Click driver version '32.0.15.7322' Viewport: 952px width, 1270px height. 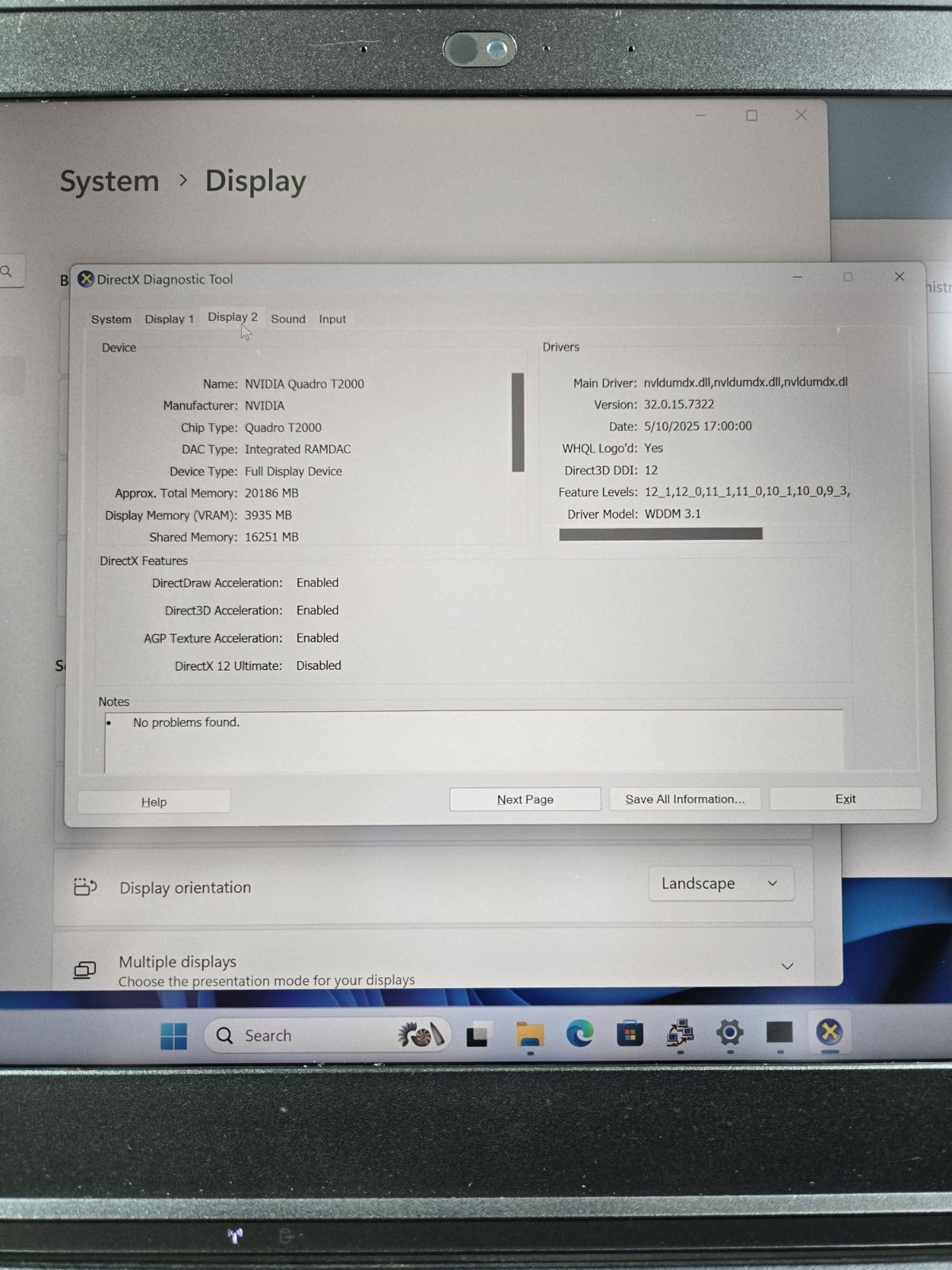coord(679,404)
